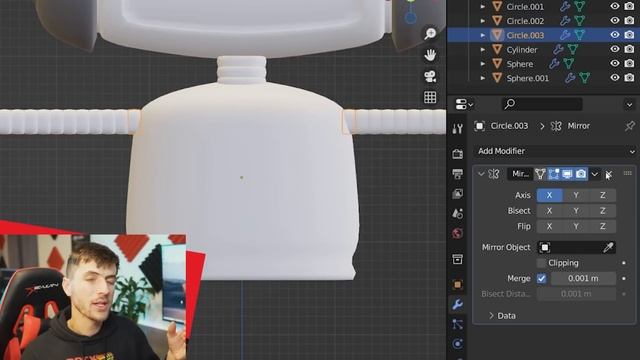640x360 pixels.
Task: Click the Circle.001 modifier wrench icon
Action: 565,7
